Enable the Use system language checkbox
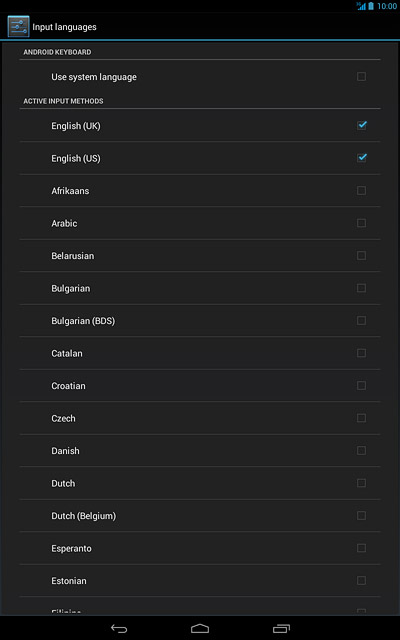 (361, 77)
